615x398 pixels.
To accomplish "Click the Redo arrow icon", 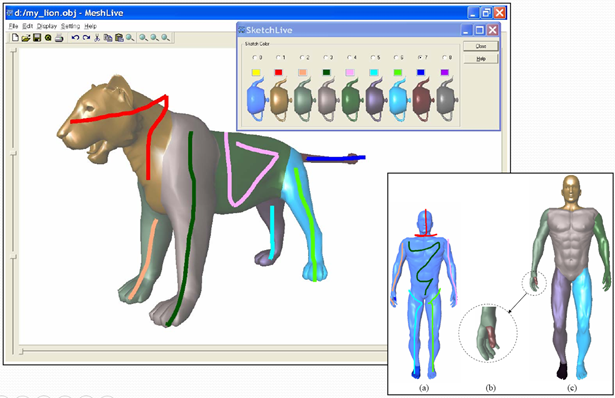I will point(86,38).
